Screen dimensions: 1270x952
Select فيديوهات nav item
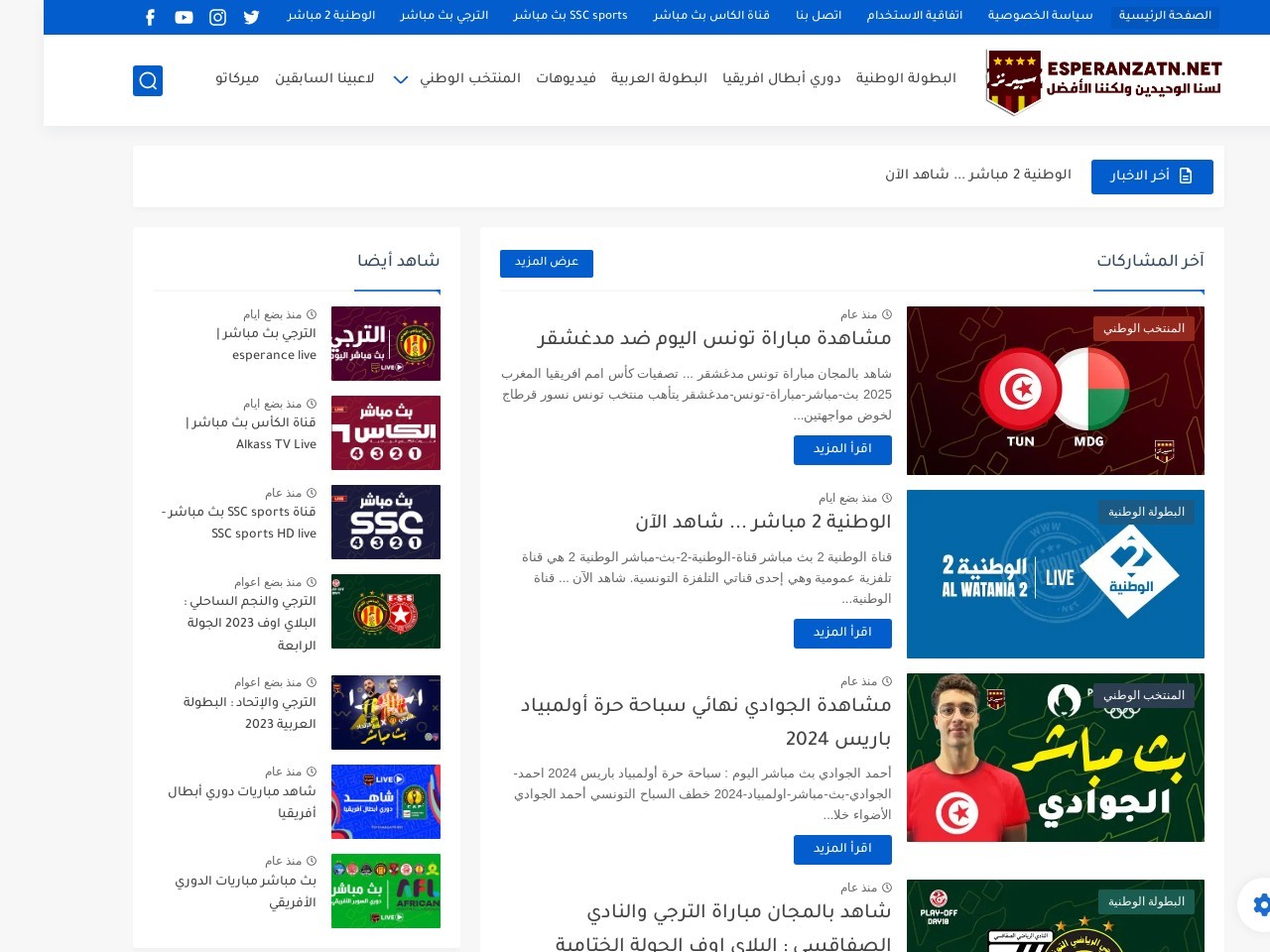(567, 78)
